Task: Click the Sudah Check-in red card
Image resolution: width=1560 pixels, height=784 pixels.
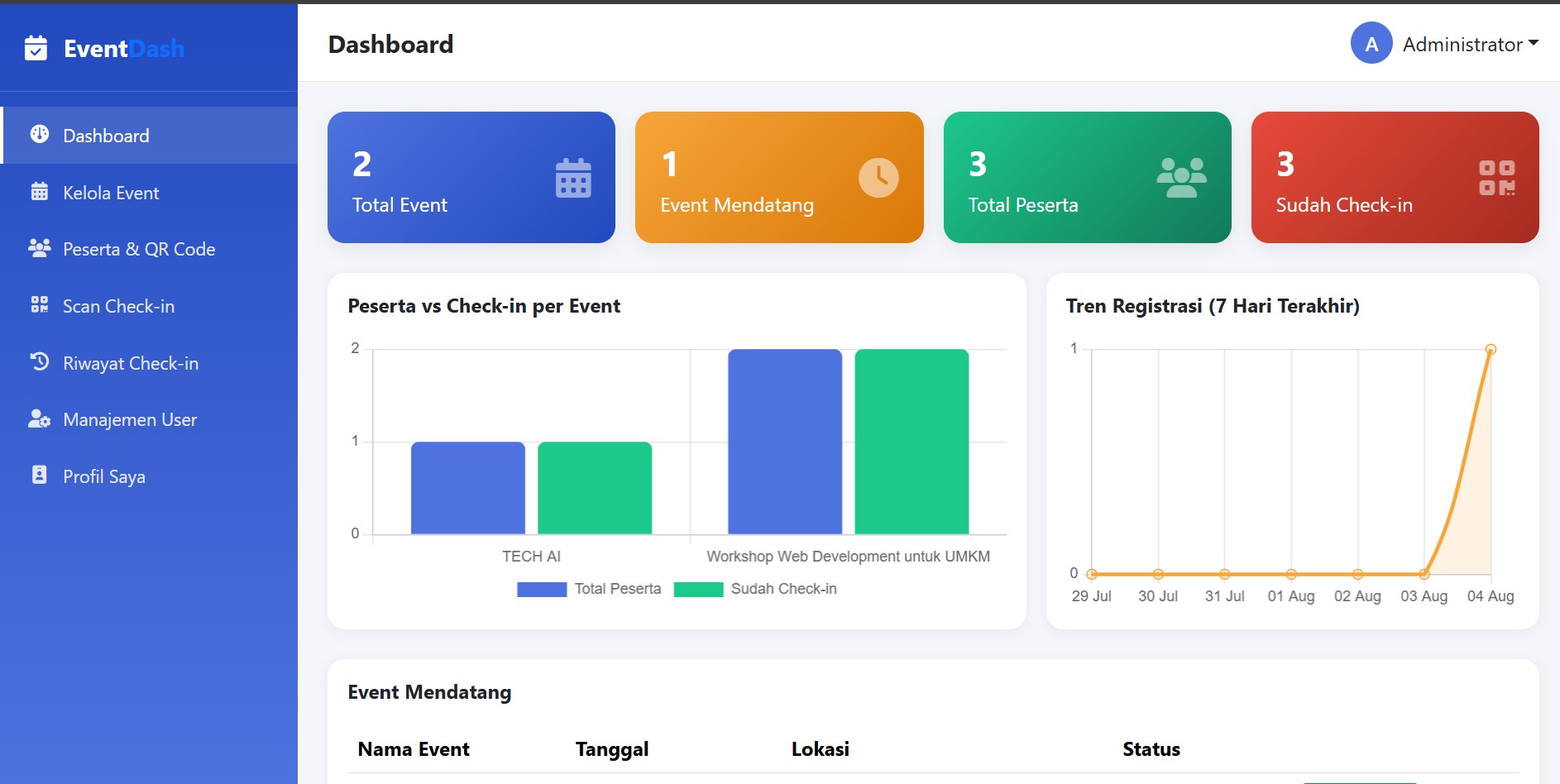Action: (1395, 177)
